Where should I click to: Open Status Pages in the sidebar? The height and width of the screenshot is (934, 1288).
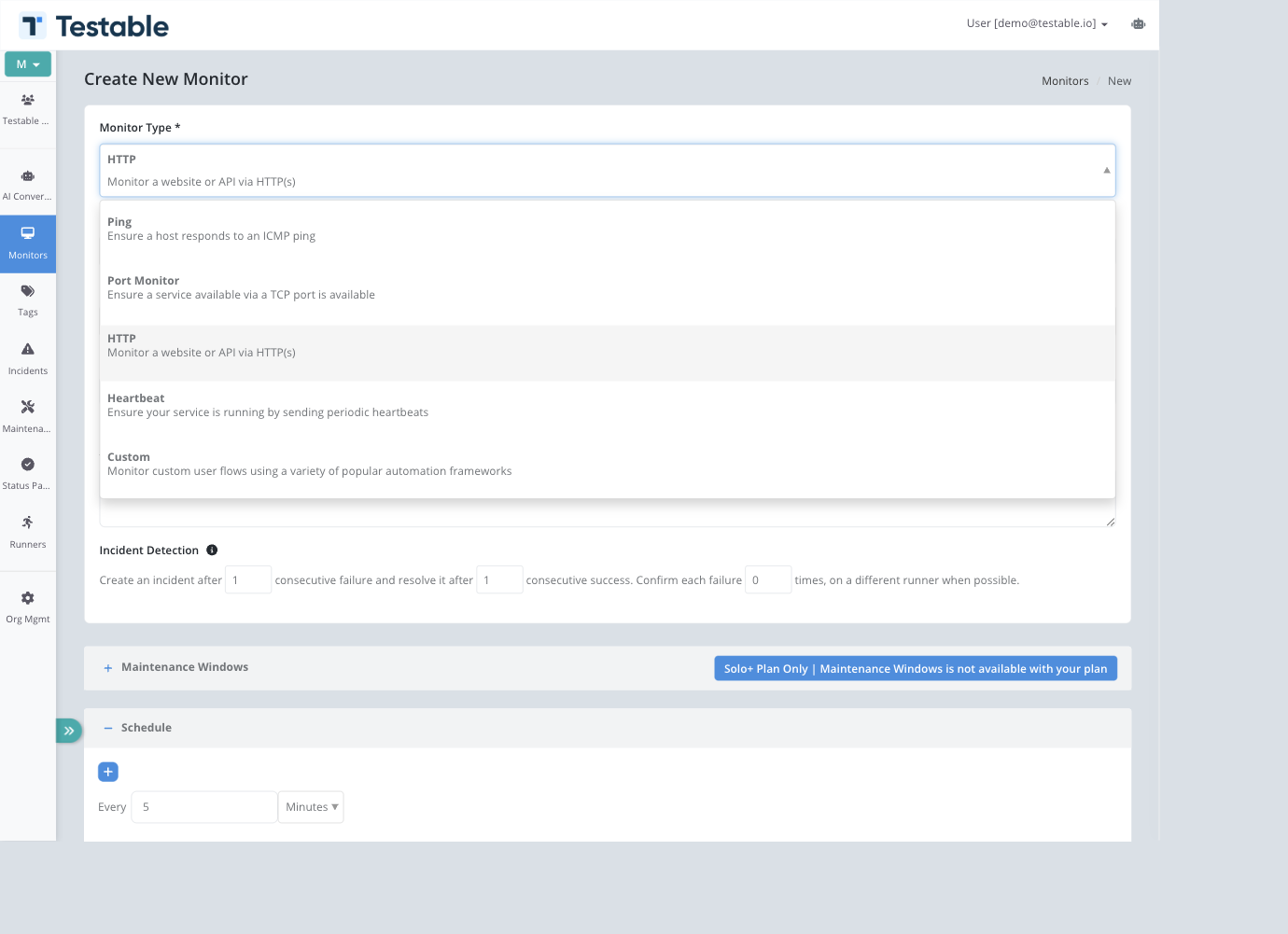(28, 474)
